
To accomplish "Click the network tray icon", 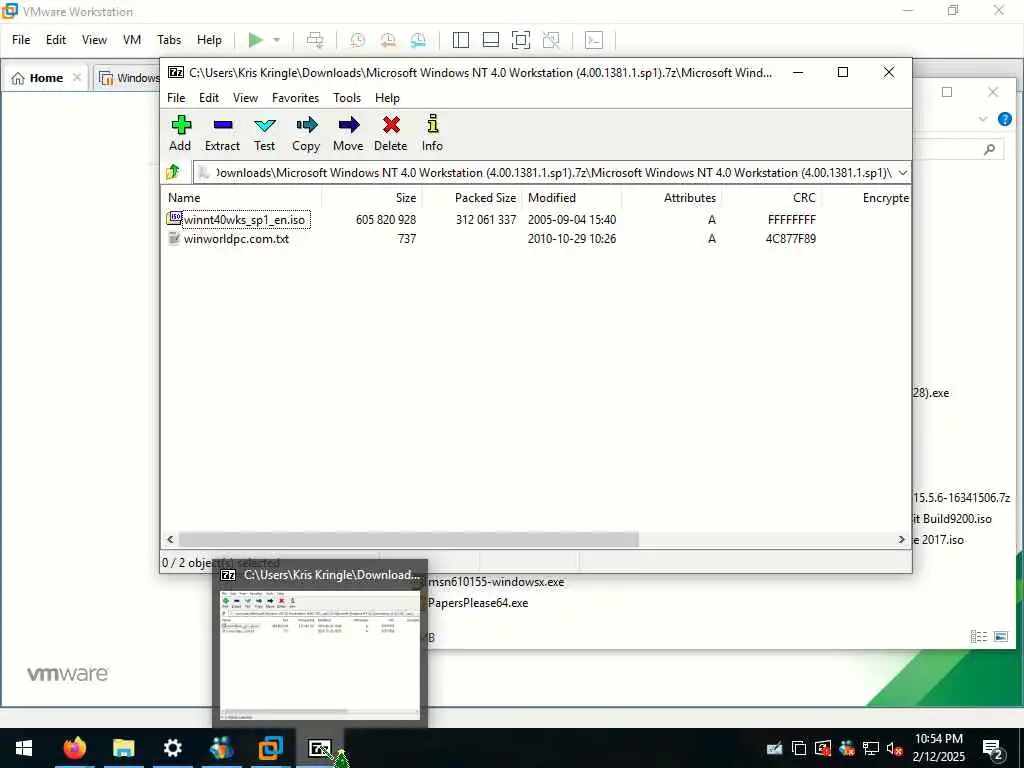I will pos(871,748).
